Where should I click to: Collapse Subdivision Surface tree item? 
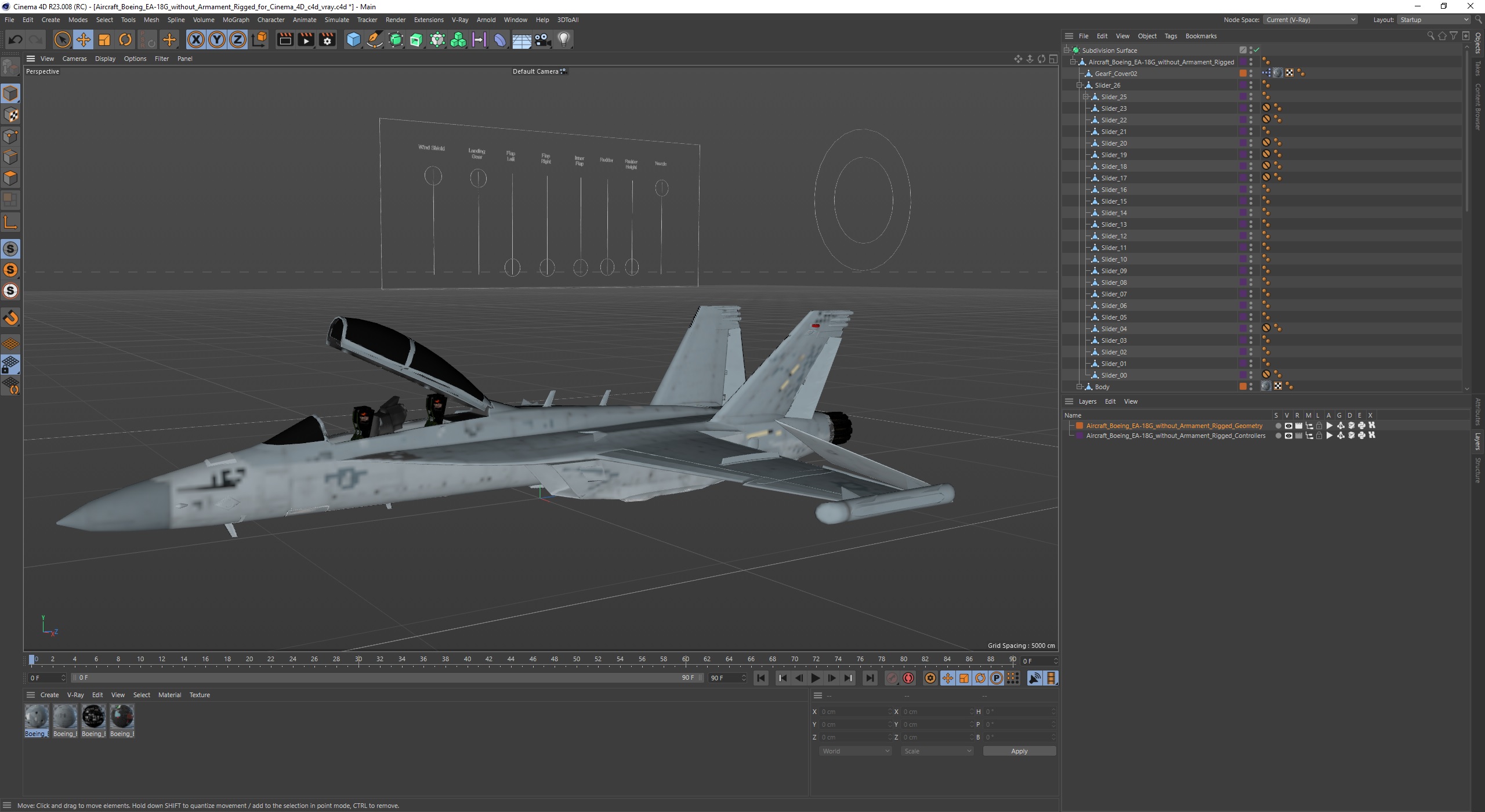[x=1067, y=50]
